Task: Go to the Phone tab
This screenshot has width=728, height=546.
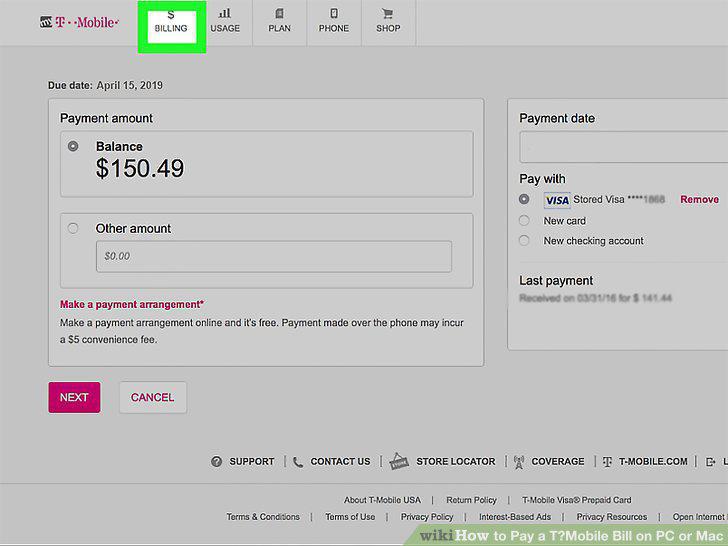Action: (x=334, y=22)
